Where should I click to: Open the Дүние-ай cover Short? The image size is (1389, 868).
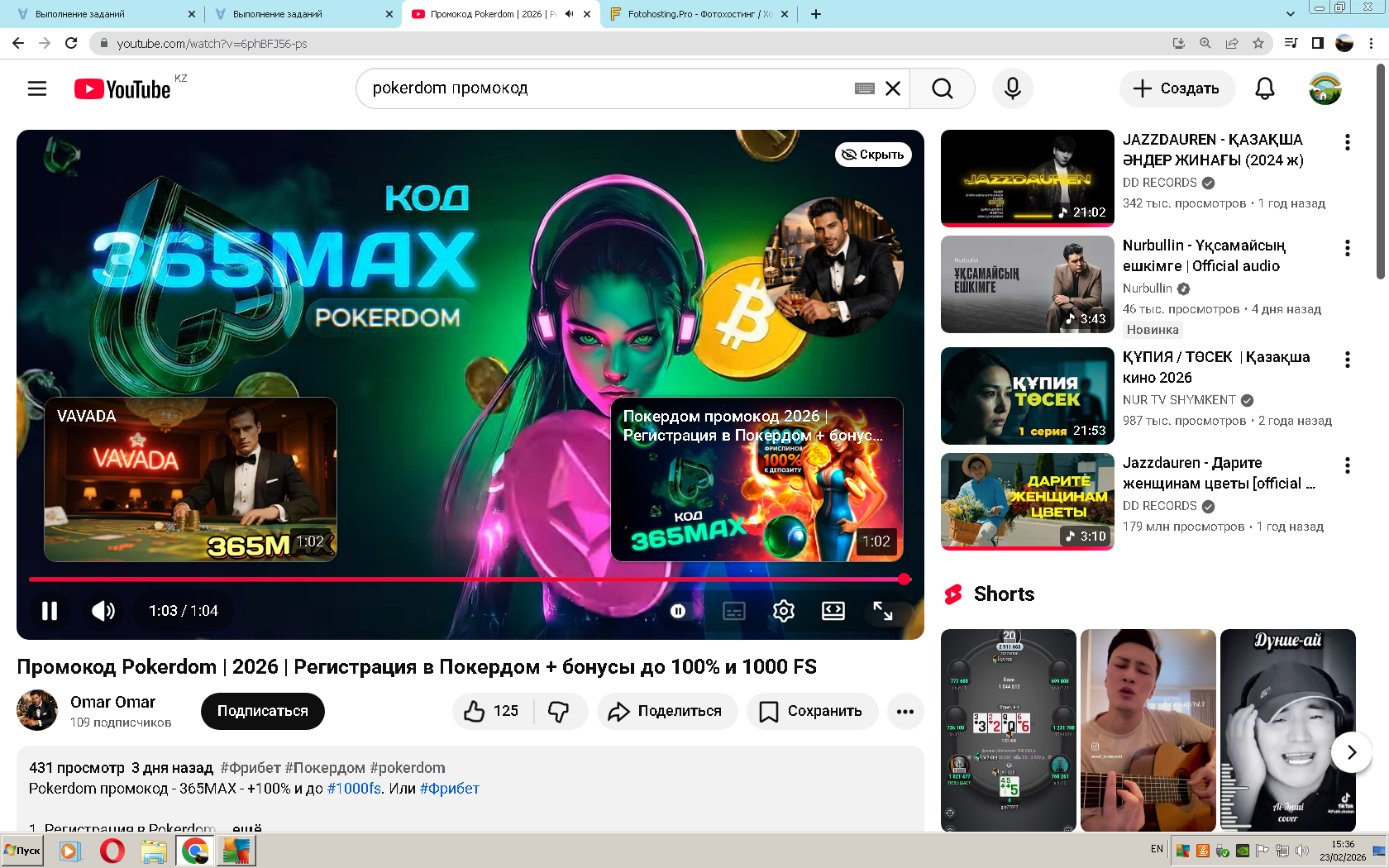tap(1288, 730)
